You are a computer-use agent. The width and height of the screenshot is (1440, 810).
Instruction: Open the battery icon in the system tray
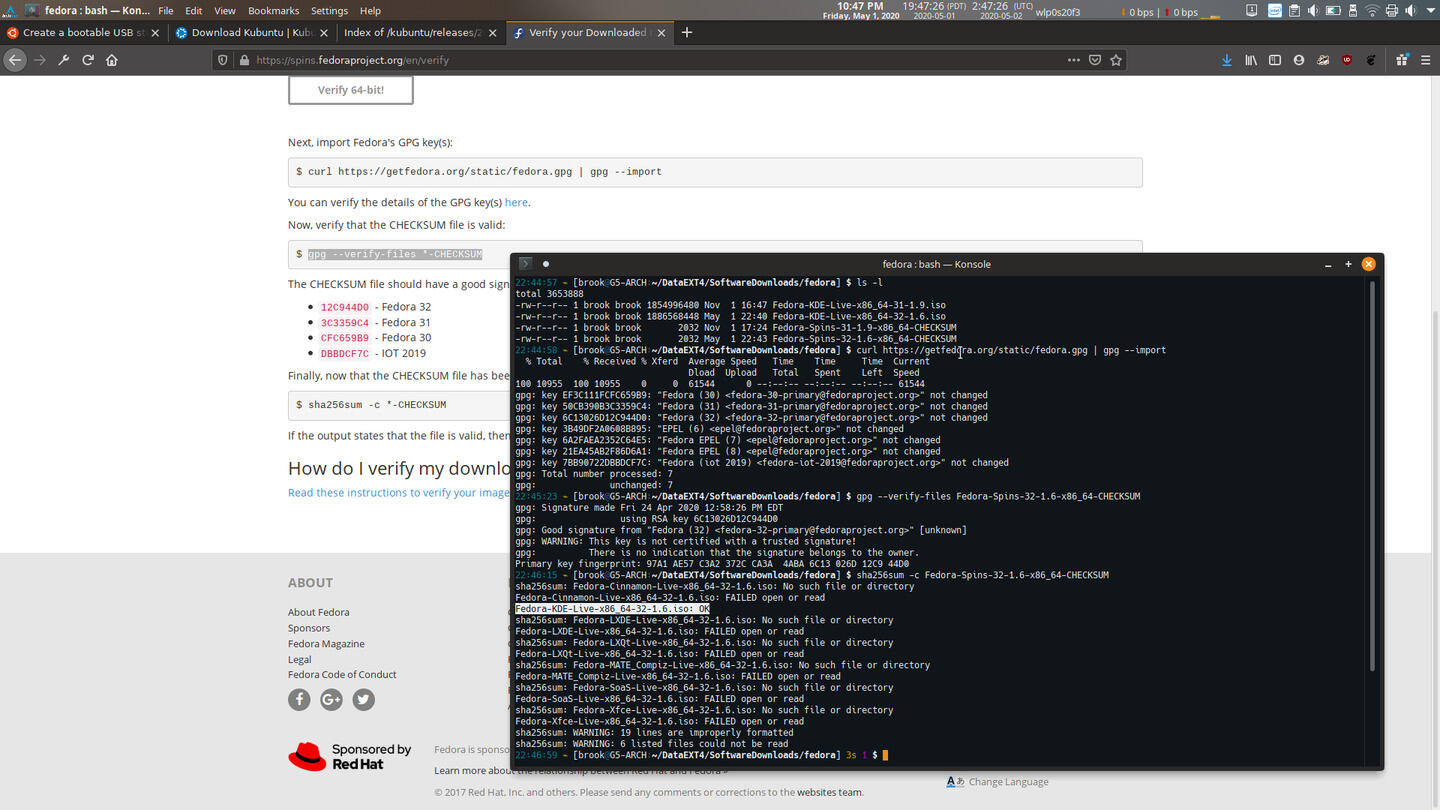pyautogui.click(x=1332, y=10)
